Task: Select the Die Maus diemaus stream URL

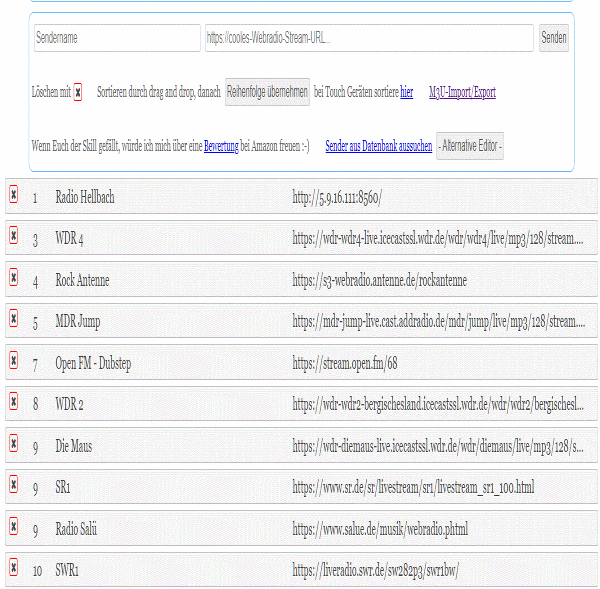Action: (x=438, y=447)
